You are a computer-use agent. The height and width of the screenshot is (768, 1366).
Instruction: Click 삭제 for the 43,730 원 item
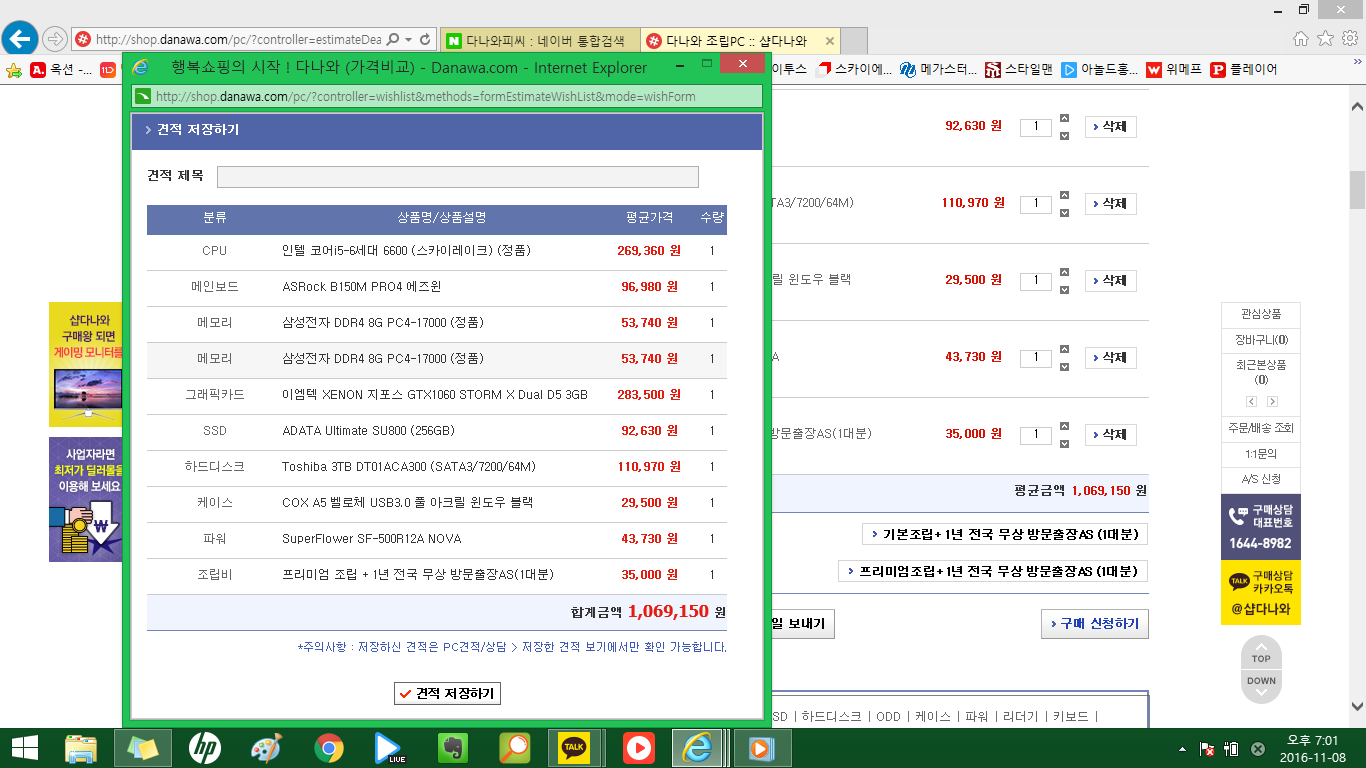click(1110, 357)
